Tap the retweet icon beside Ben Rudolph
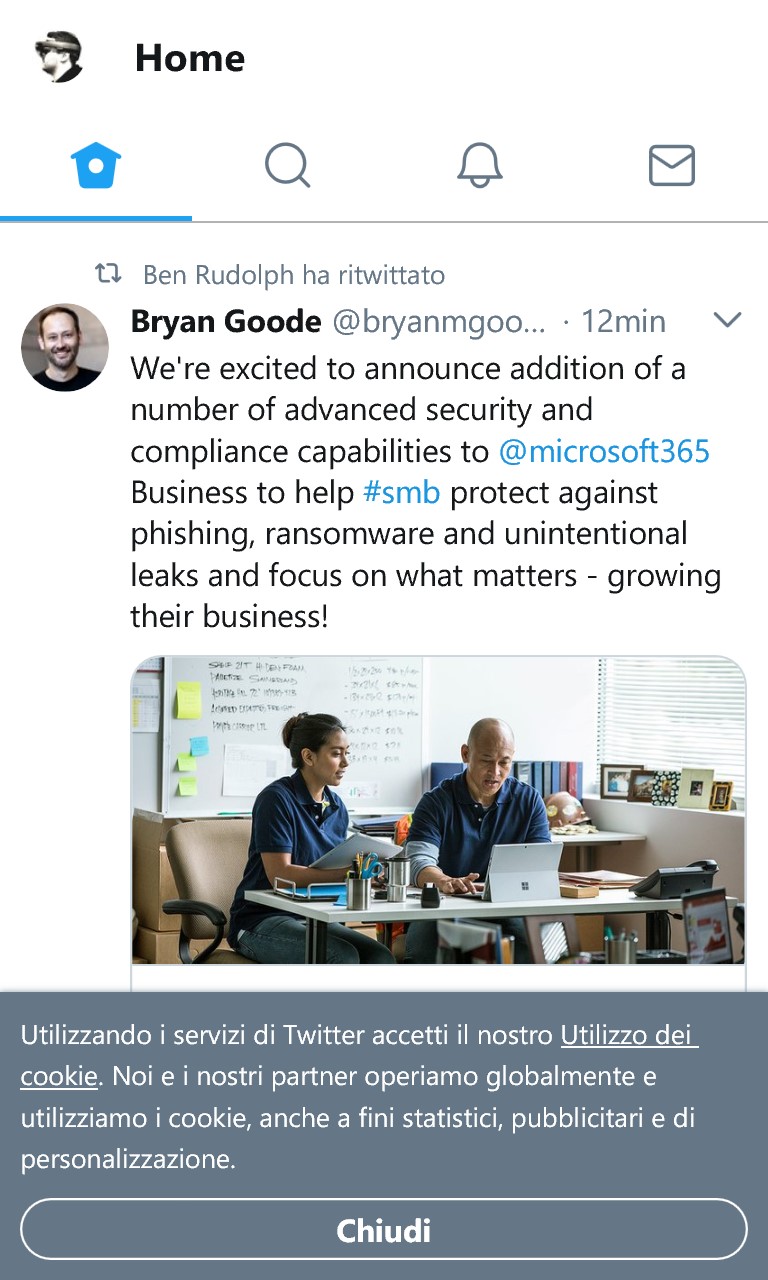Screen dimensions: 768x1280 click(x=108, y=273)
